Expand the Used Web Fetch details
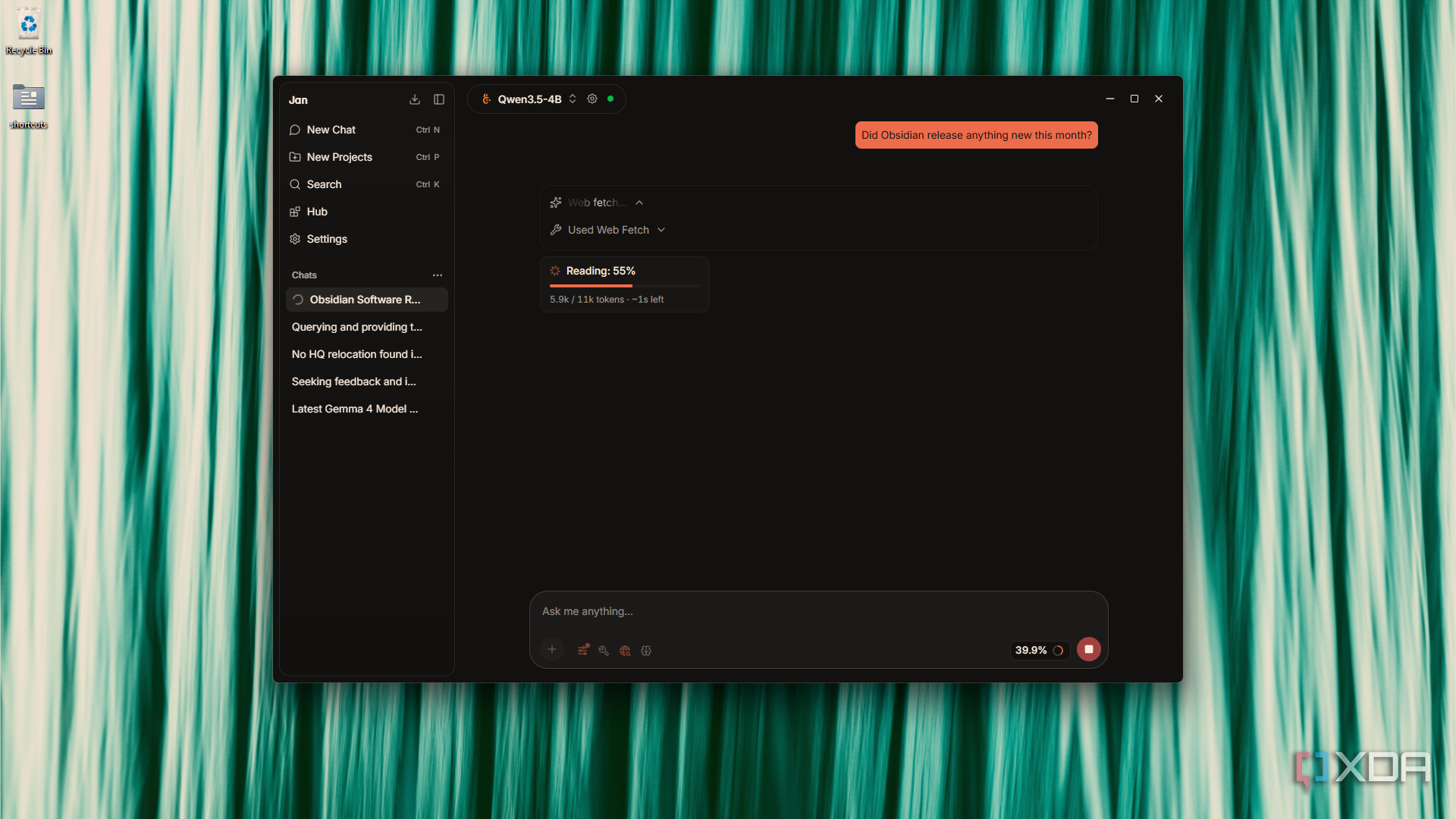1456x819 pixels. [607, 230]
